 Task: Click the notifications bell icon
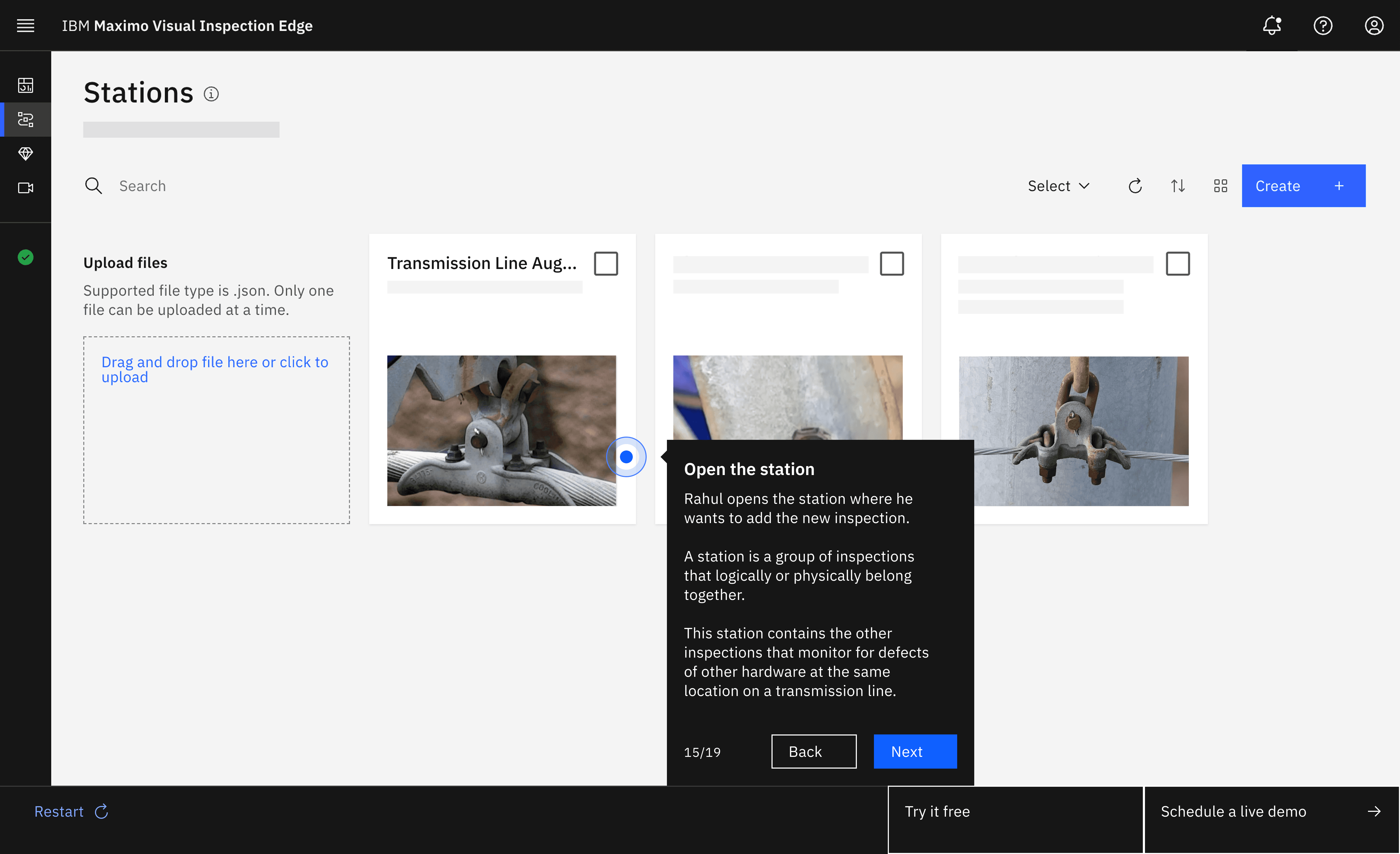(x=1272, y=26)
